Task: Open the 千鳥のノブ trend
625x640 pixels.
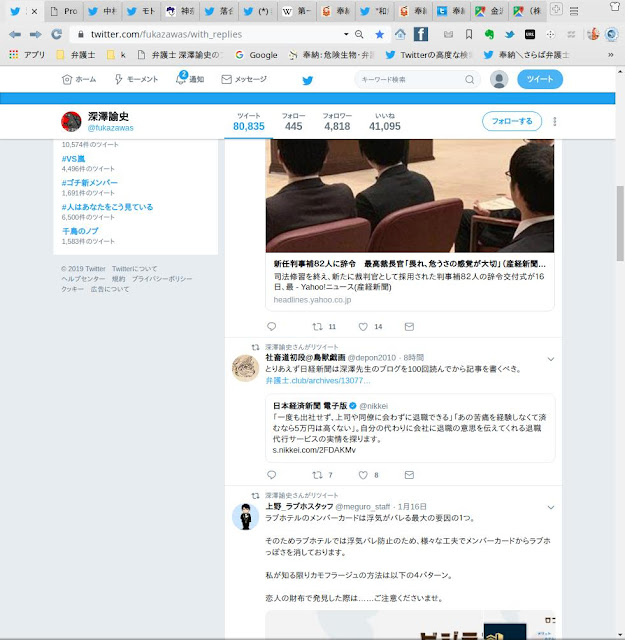Action: point(80,231)
